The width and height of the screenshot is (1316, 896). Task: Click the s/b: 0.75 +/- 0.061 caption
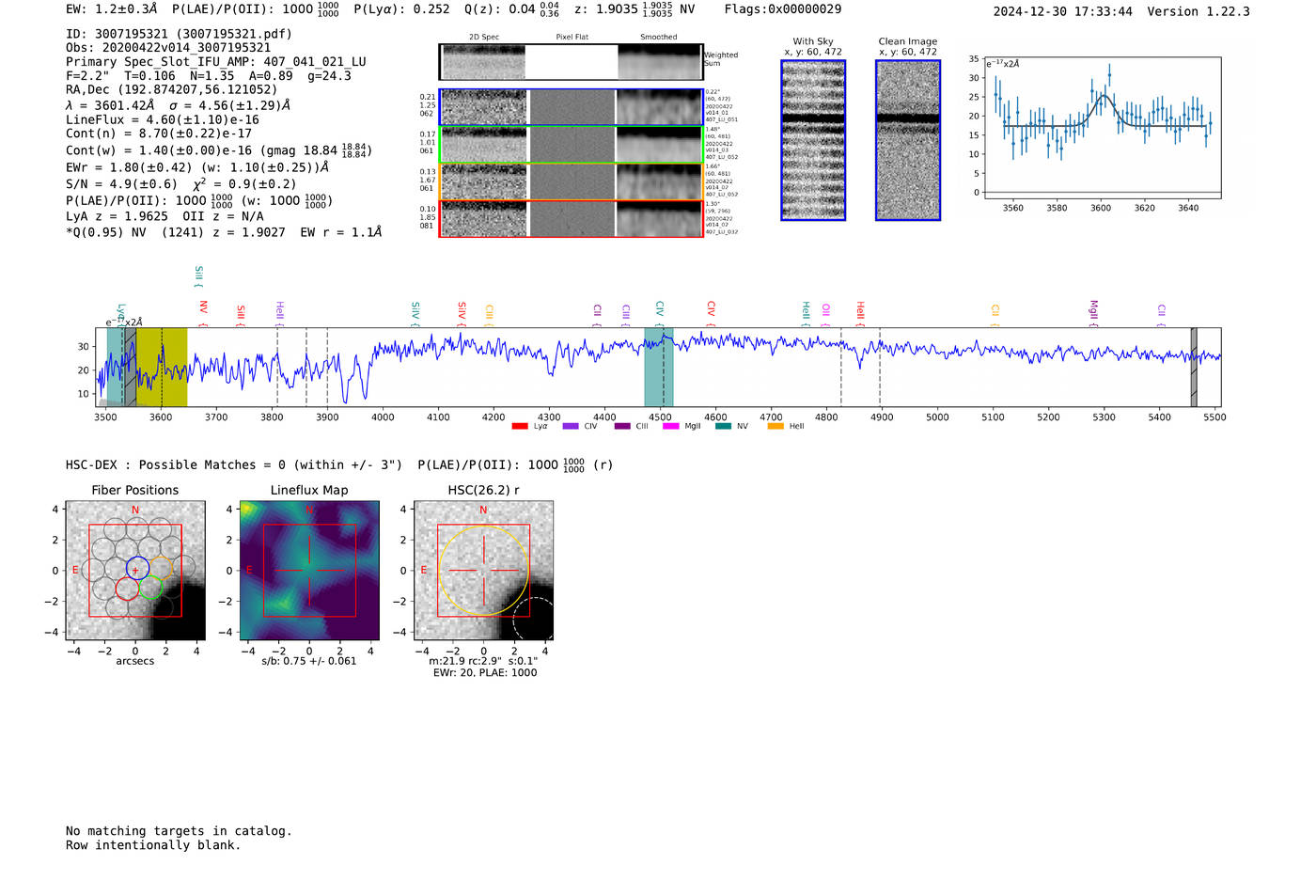point(309,661)
